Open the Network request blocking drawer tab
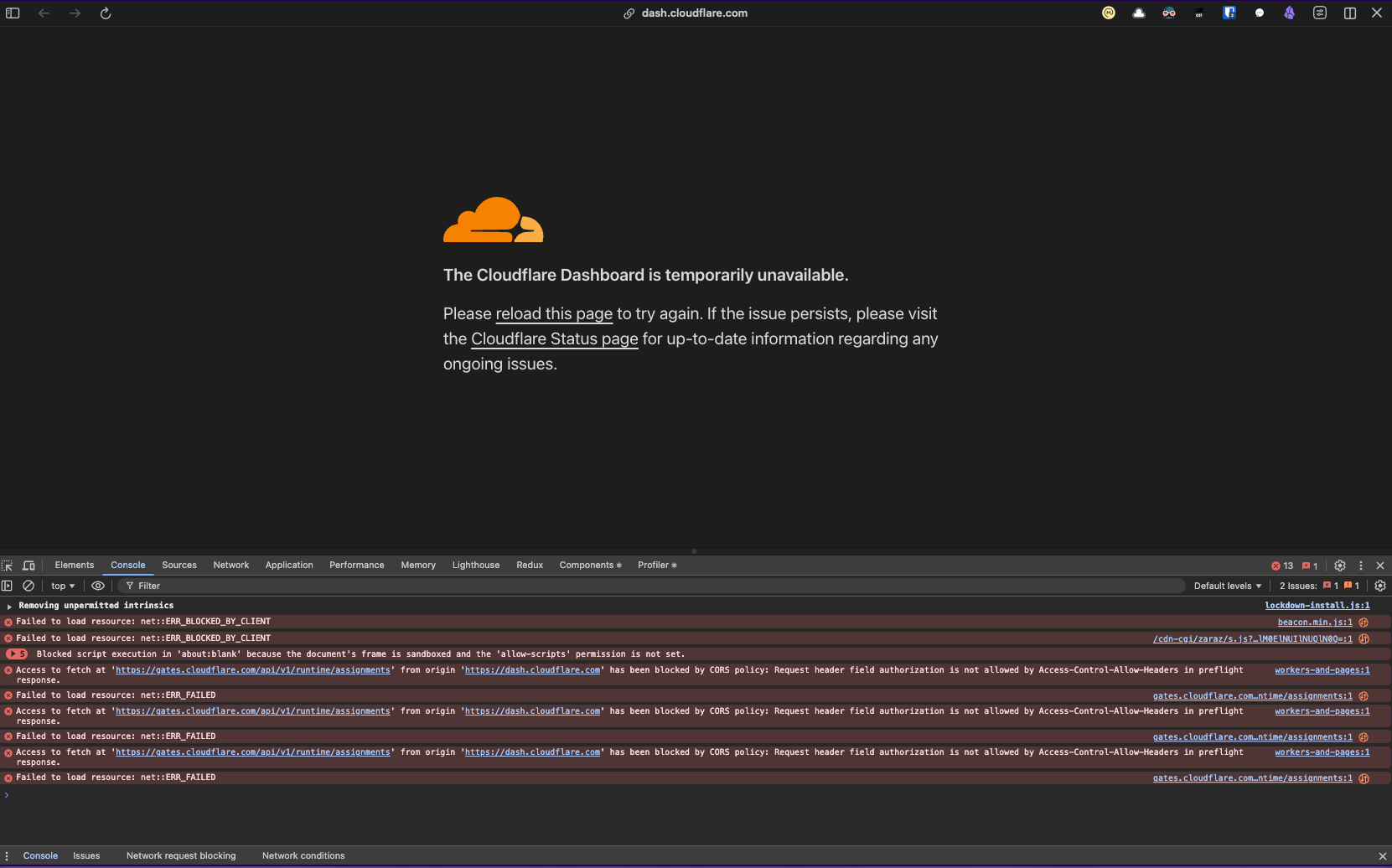This screenshot has height=868, width=1392. (x=181, y=856)
